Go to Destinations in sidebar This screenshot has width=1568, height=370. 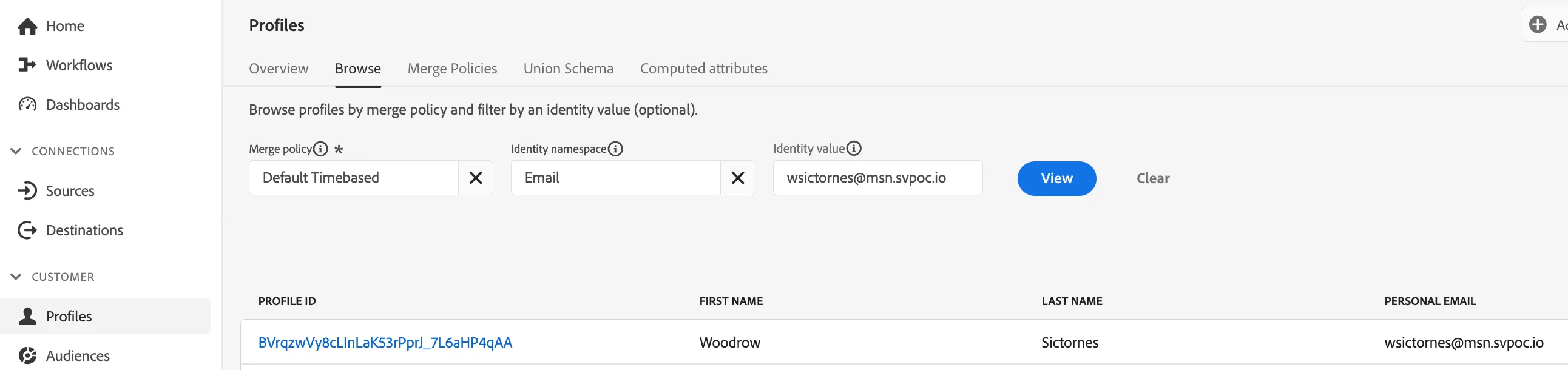coord(84,230)
